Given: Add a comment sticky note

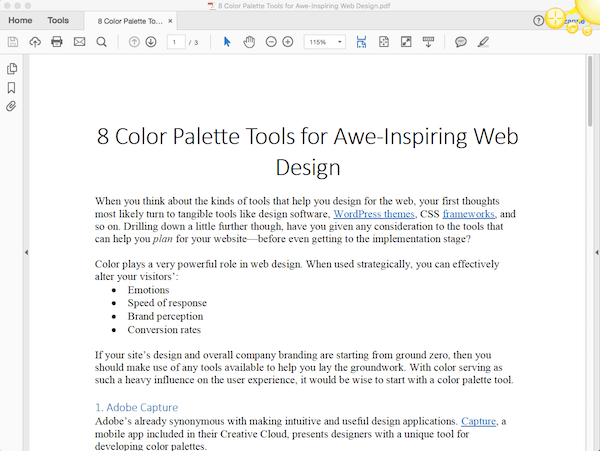Looking at the screenshot, I should [x=461, y=42].
